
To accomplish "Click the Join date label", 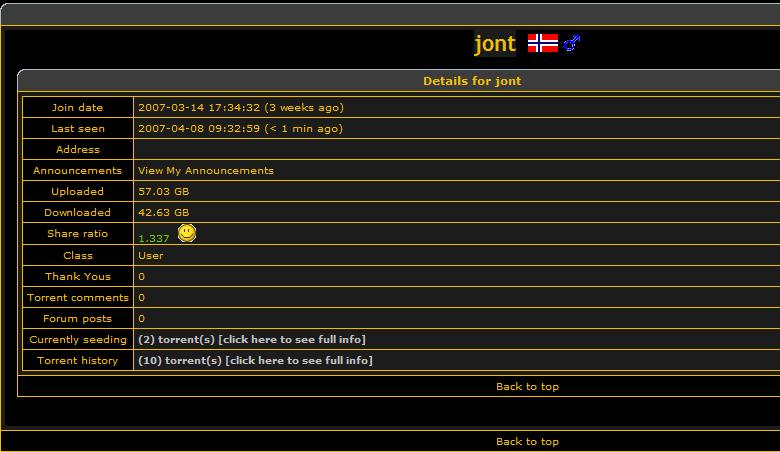I will 78,107.
